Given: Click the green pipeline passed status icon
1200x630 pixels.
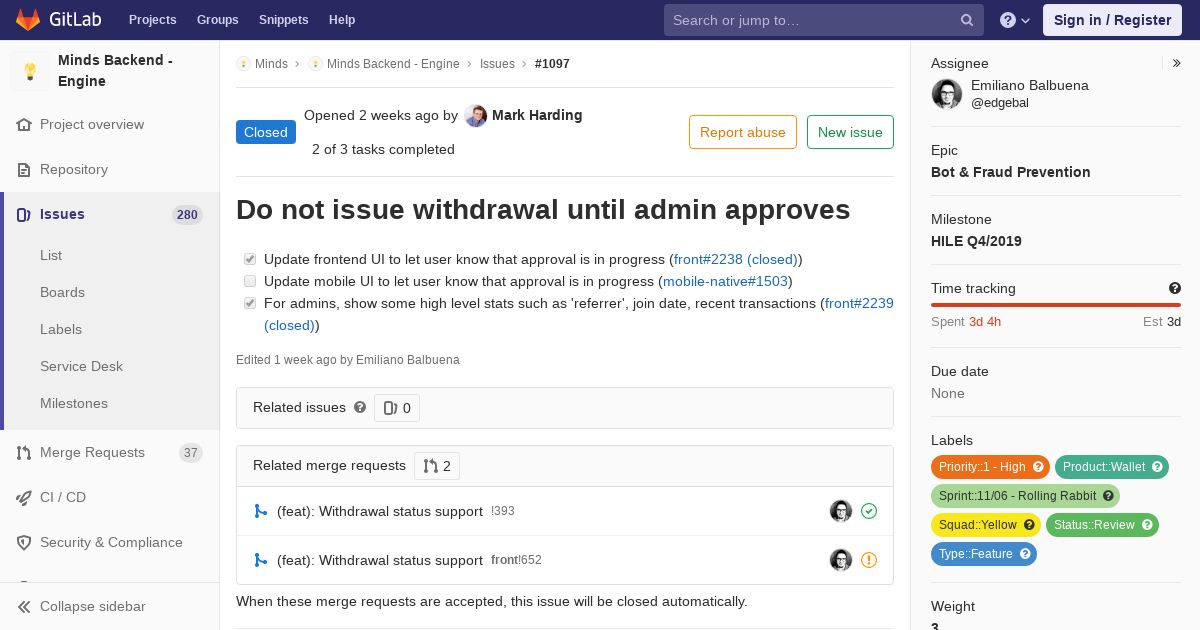Looking at the screenshot, I should [869, 511].
